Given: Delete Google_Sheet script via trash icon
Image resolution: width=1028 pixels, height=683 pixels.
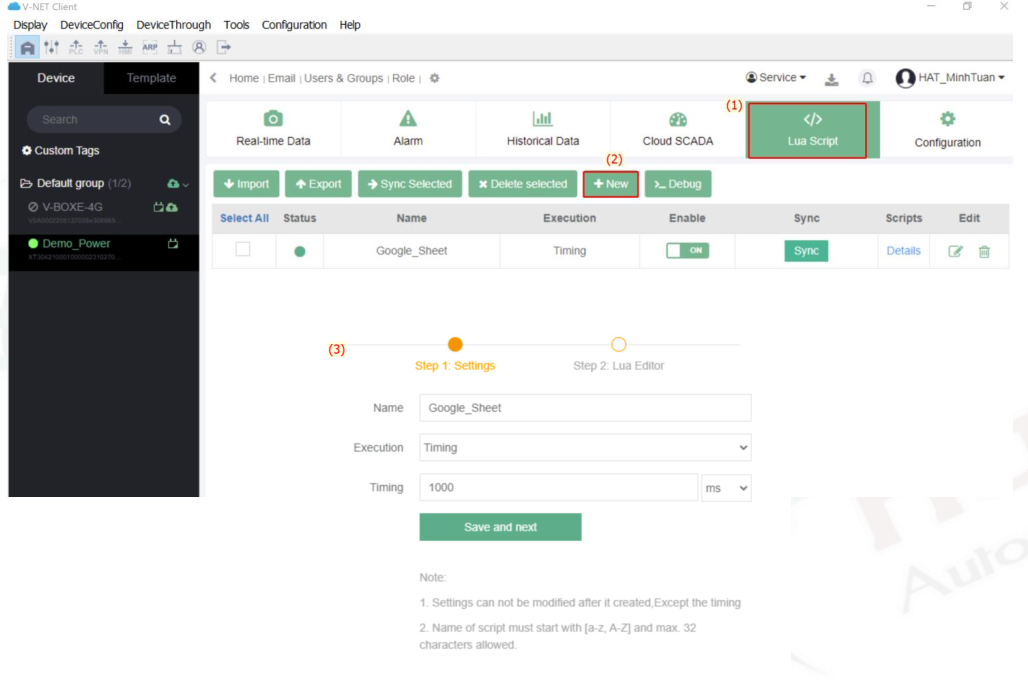Looking at the screenshot, I should (984, 252).
